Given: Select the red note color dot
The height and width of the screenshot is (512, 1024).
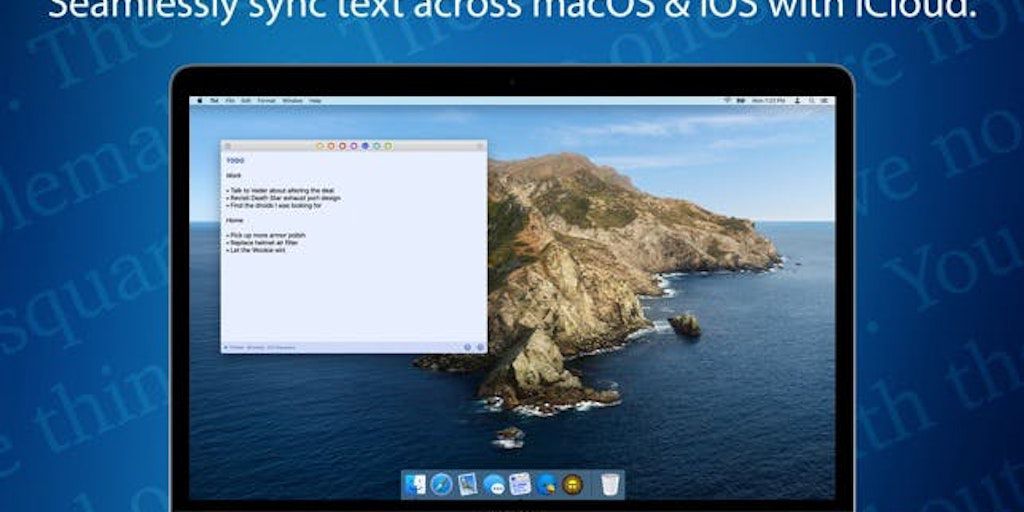Looking at the screenshot, I should pyautogui.click(x=342, y=146).
